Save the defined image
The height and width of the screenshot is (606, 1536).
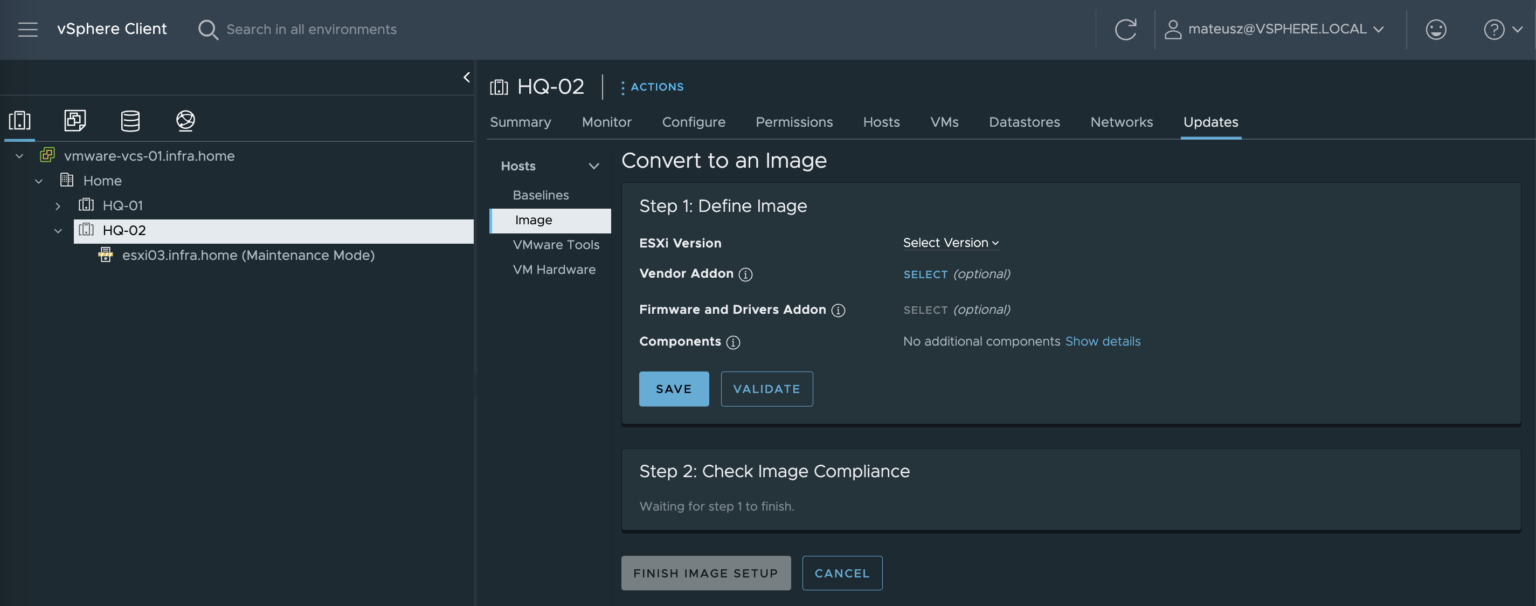click(x=673, y=388)
